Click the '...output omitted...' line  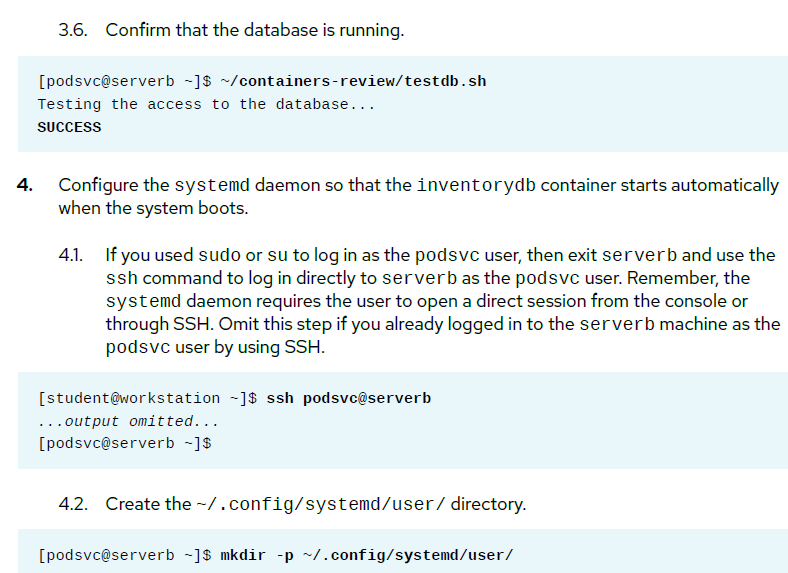(x=128, y=421)
